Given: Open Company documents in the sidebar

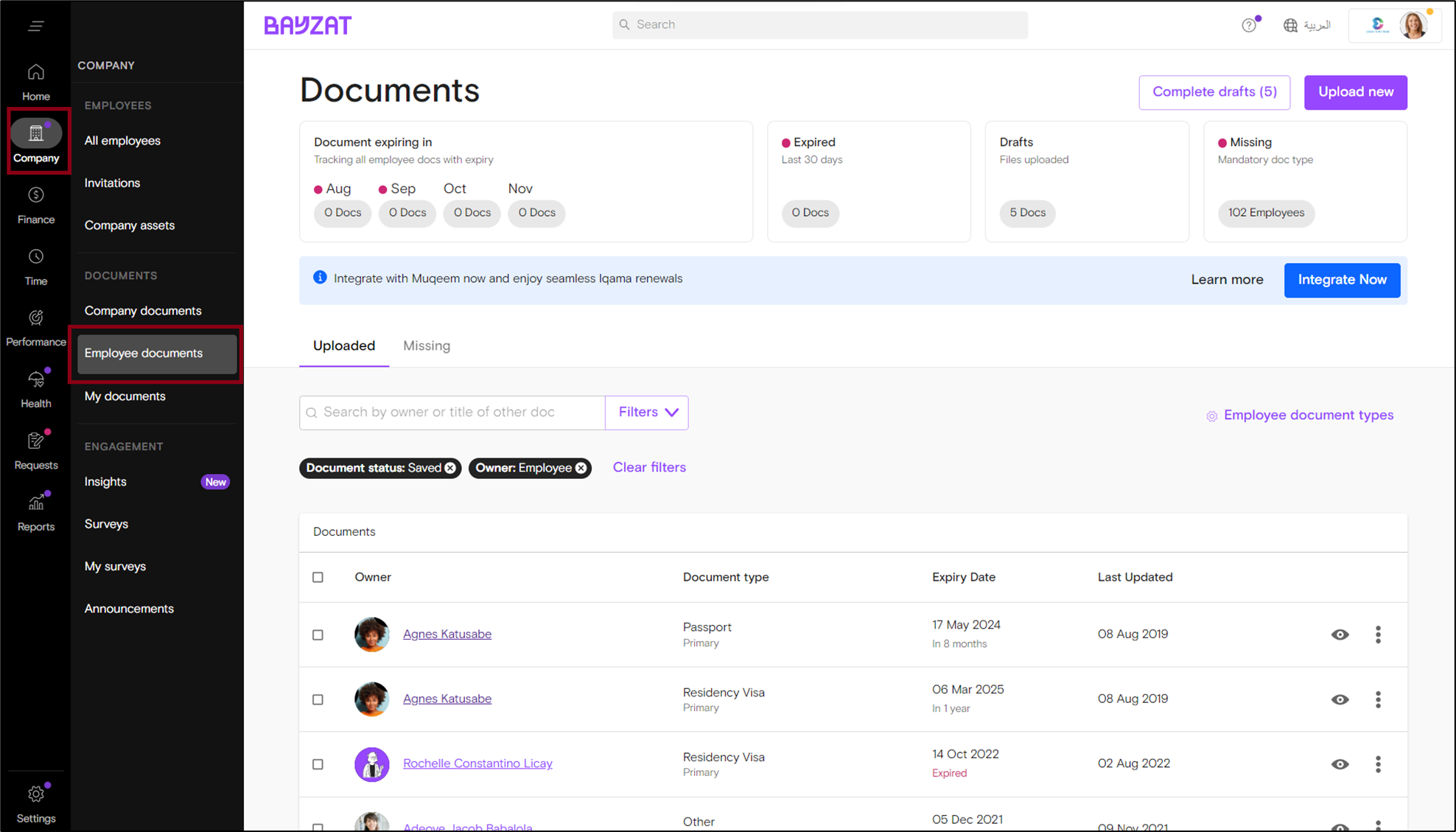Looking at the screenshot, I should 143,311.
